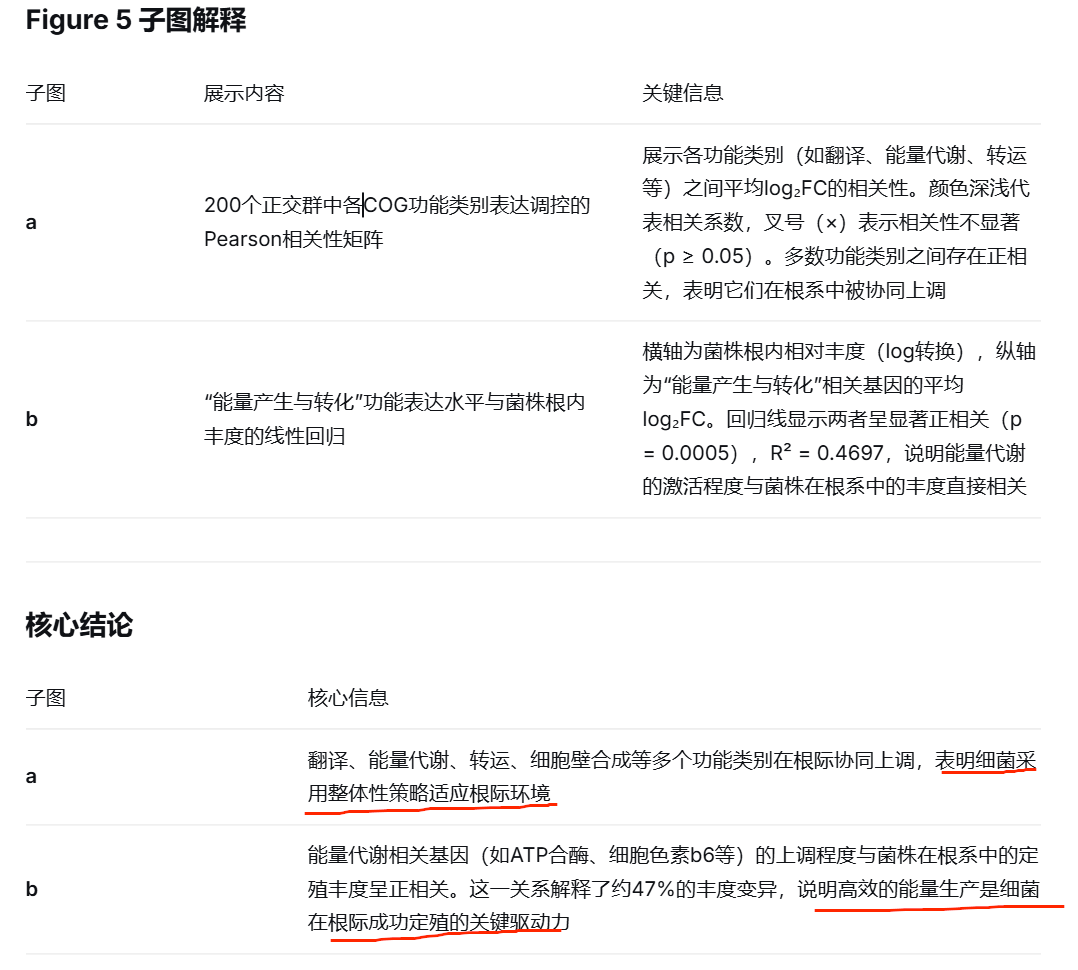Click "子图" header in the first table
This screenshot has height=970, width=1078.
(x=45, y=93)
